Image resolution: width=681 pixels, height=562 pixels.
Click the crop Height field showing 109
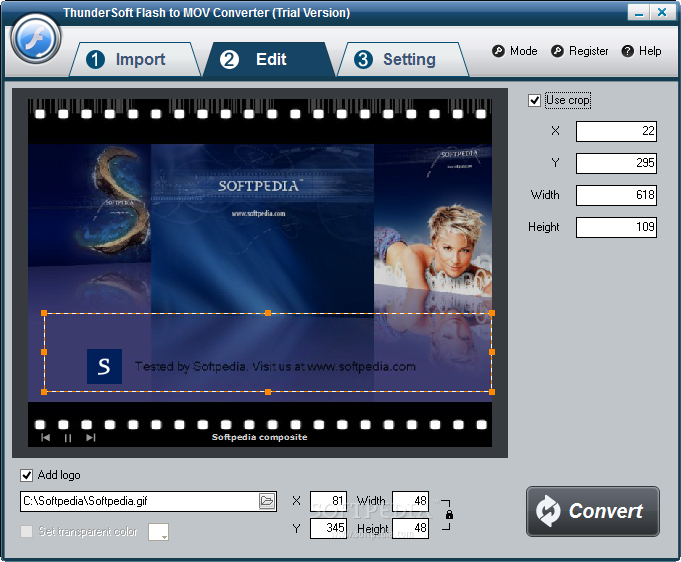tap(616, 227)
